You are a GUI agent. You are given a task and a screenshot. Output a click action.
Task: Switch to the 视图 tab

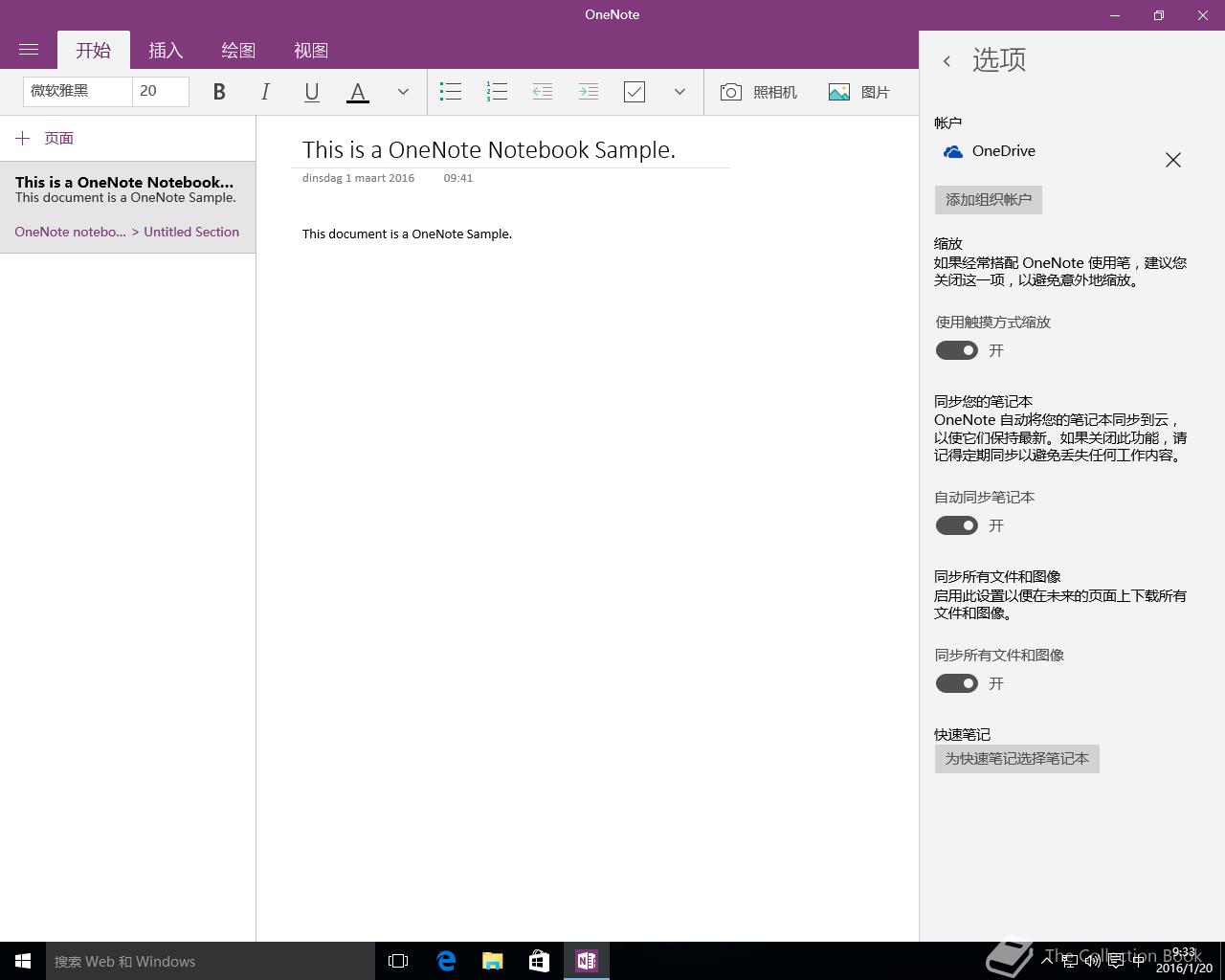click(x=311, y=50)
